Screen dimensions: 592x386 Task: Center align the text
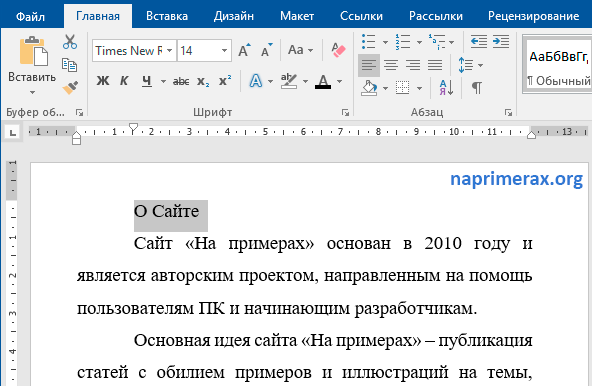click(391, 65)
